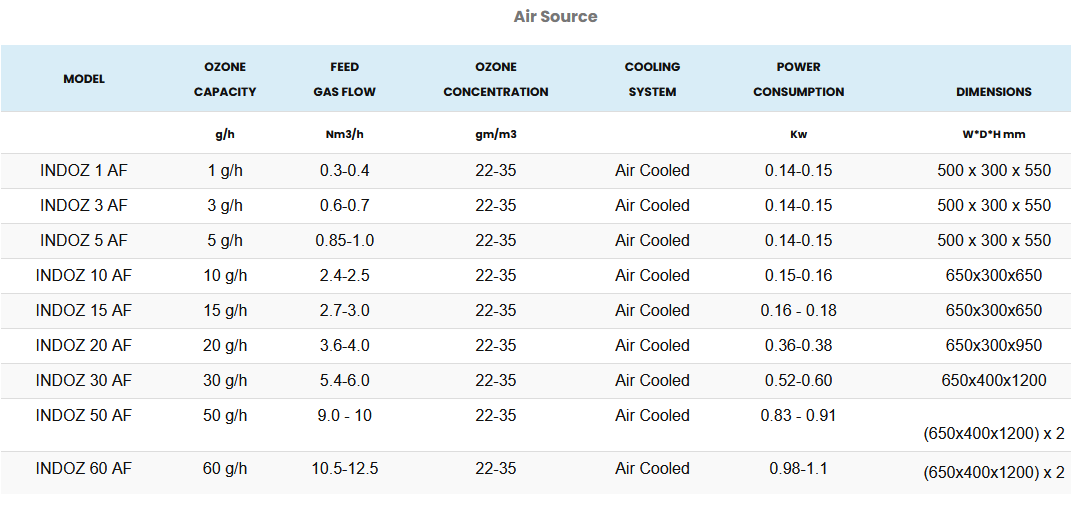This screenshot has width=1071, height=510.
Task: Click the MODEL column header
Action: pyautogui.click(x=84, y=79)
